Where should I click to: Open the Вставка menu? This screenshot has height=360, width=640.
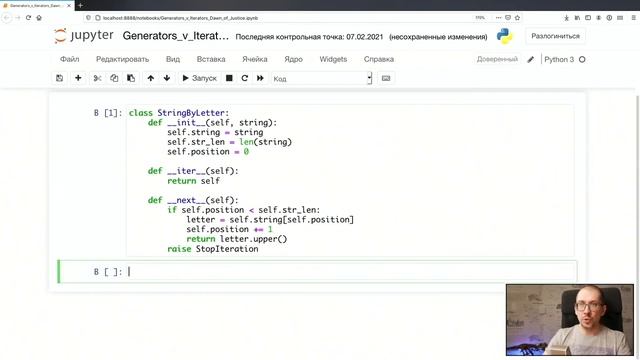(x=211, y=59)
